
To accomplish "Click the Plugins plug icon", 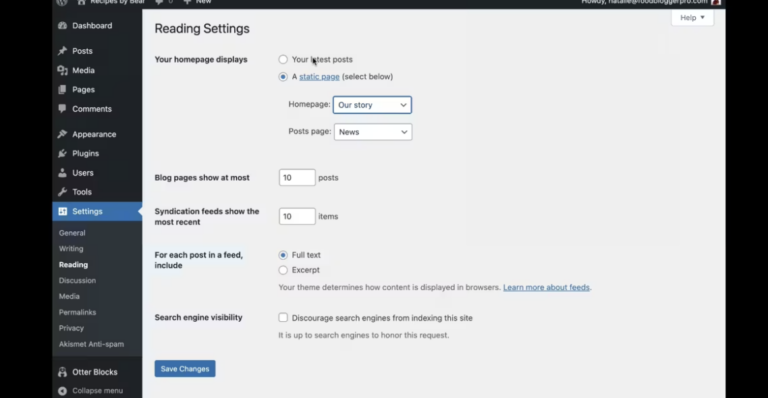I will click(x=62, y=153).
